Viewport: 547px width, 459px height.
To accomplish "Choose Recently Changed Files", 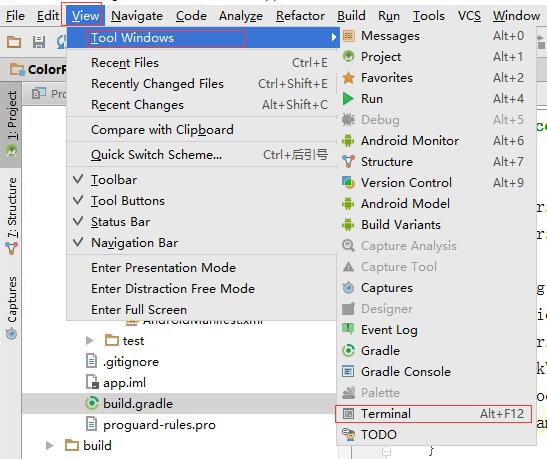I will click(202, 84).
